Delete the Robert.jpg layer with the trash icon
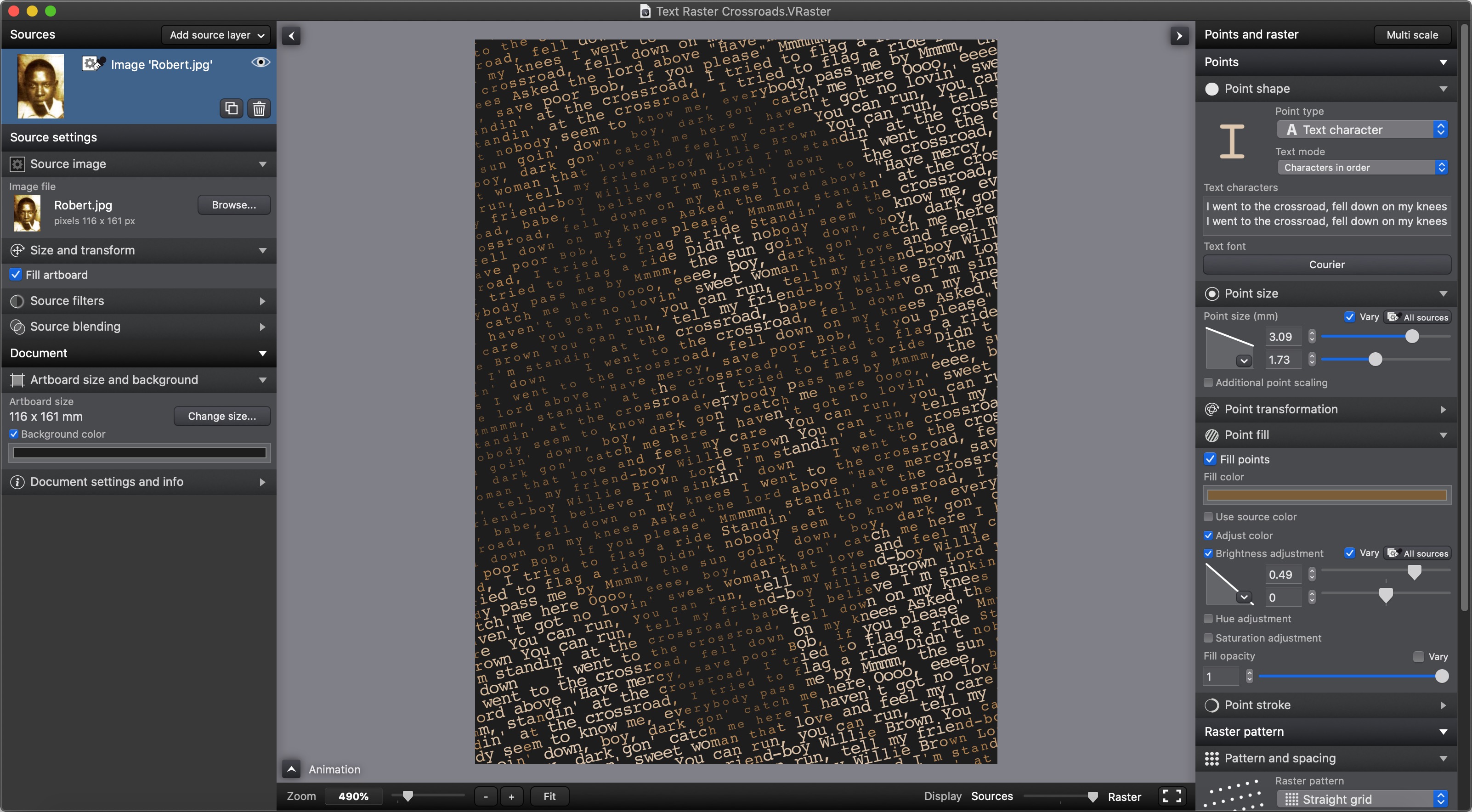Screen dimensions: 1472x812 pyautogui.click(x=259, y=108)
